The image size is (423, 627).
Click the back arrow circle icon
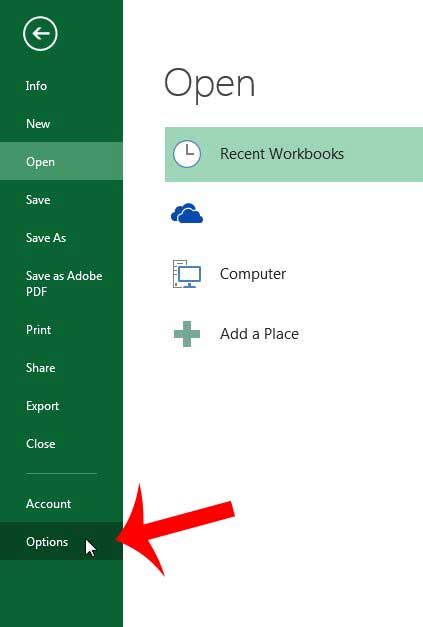[40, 34]
